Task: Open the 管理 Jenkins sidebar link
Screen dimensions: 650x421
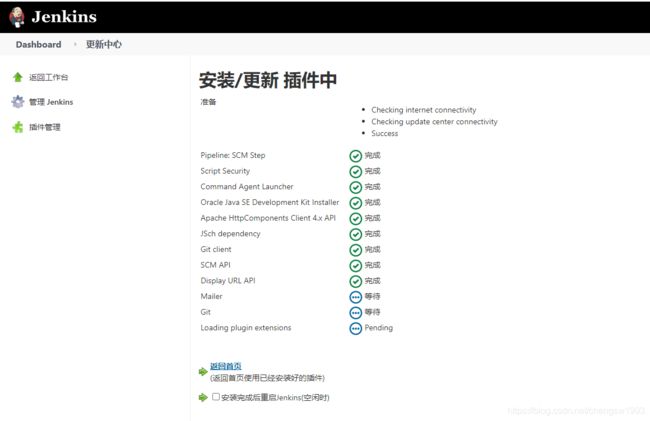Action: tap(51, 102)
